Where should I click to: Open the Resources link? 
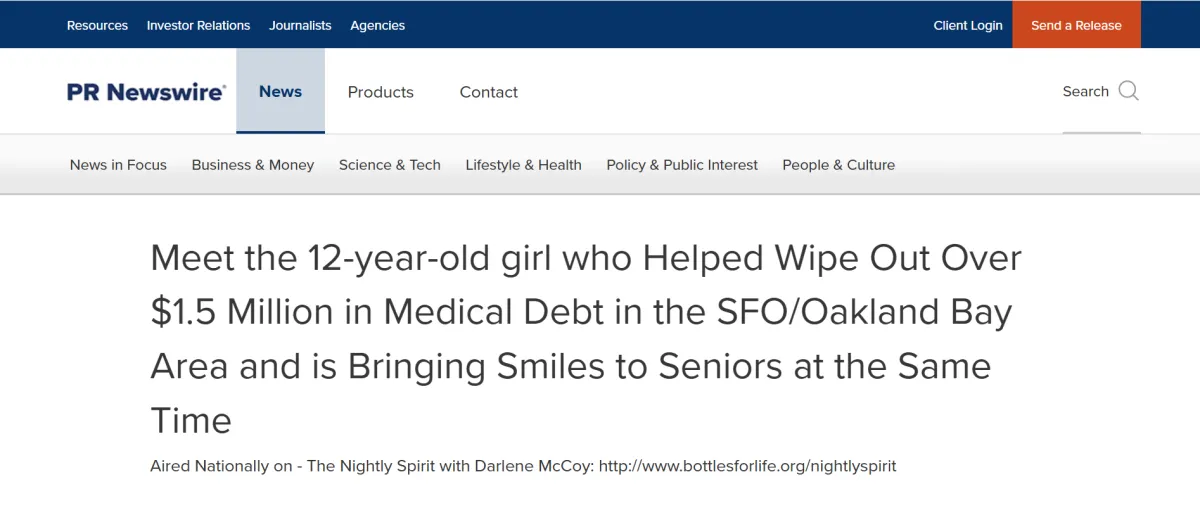(x=97, y=25)
